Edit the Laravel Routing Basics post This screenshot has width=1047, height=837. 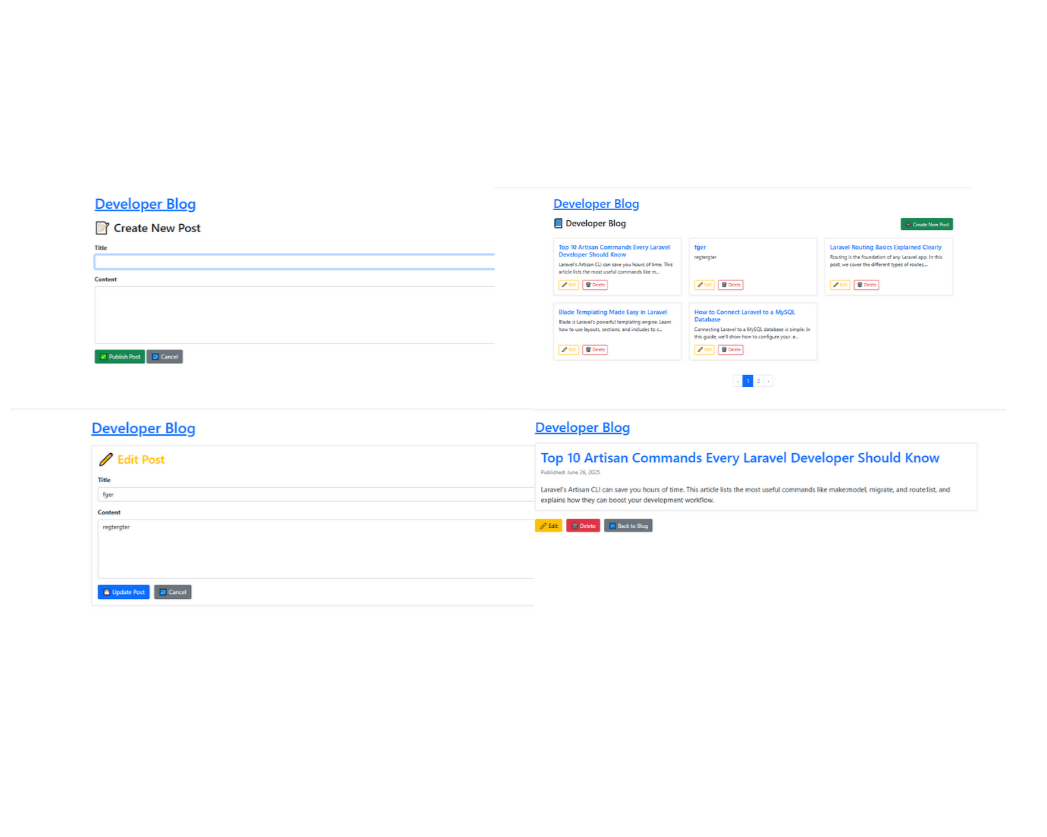pyautogui.click(x=839, y=285)
